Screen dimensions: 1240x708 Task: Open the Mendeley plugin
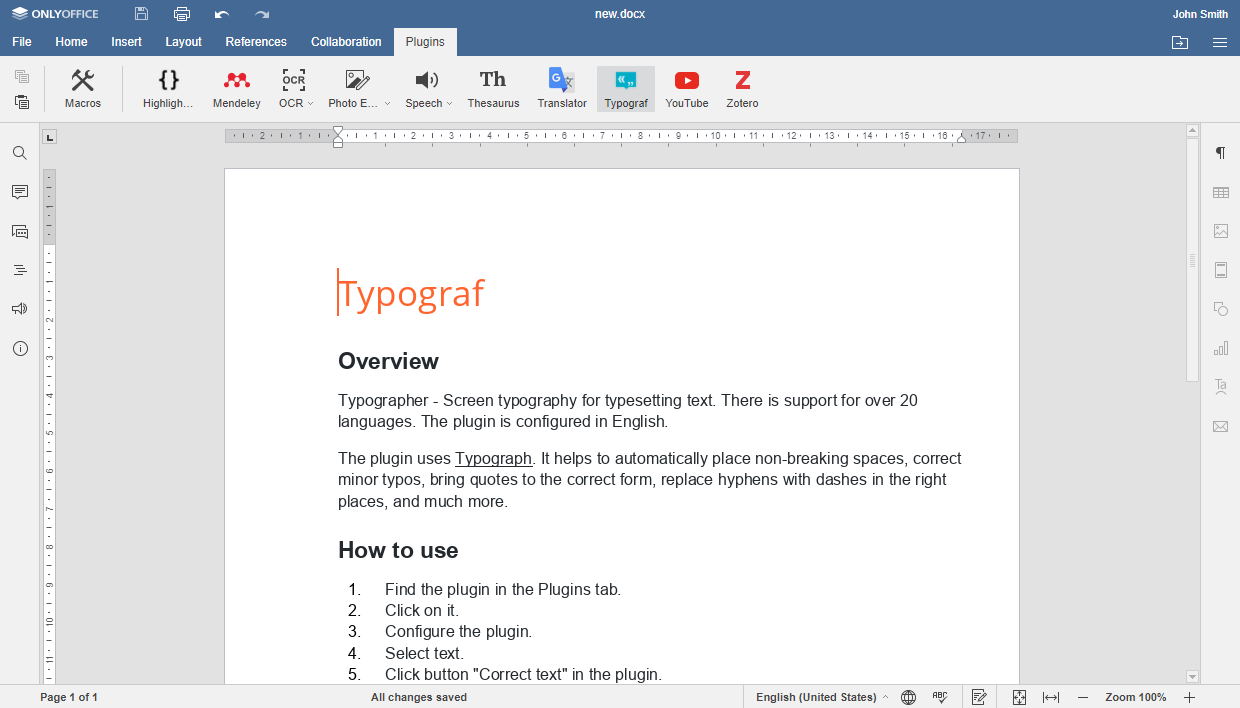tap(237, 89)
